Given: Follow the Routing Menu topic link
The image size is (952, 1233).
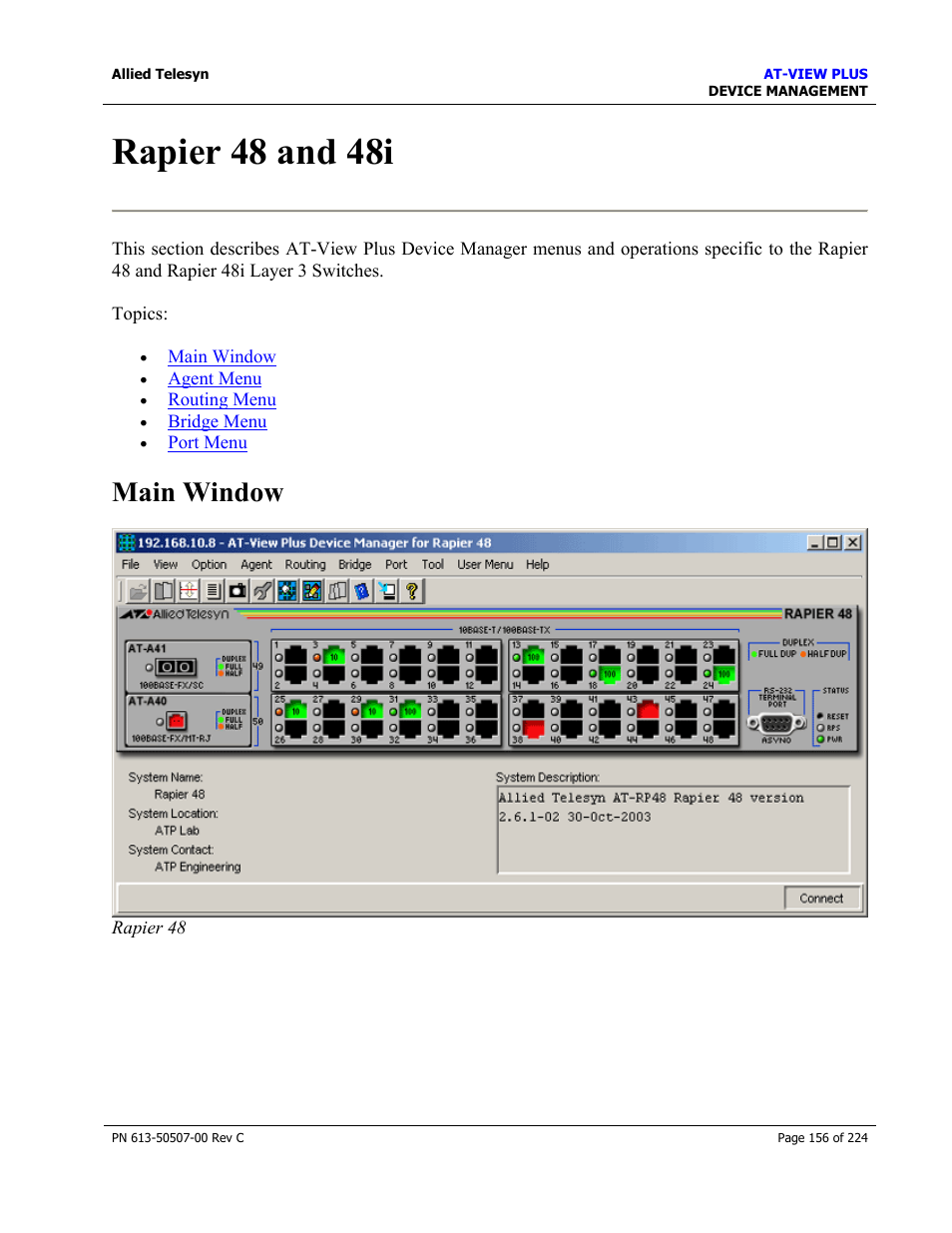Looking at the screenshot, I should 222,399.
